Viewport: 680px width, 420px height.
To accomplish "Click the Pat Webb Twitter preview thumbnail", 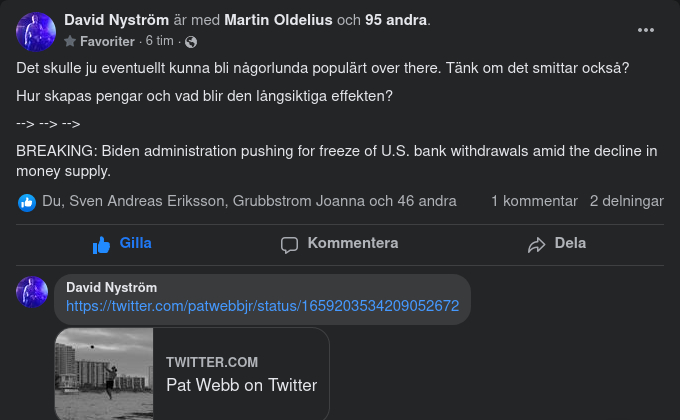I will (x=104, y=374).
